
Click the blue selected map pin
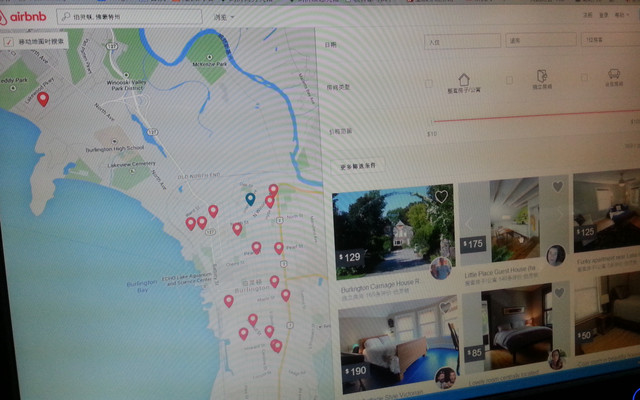(x=250, y=199)
